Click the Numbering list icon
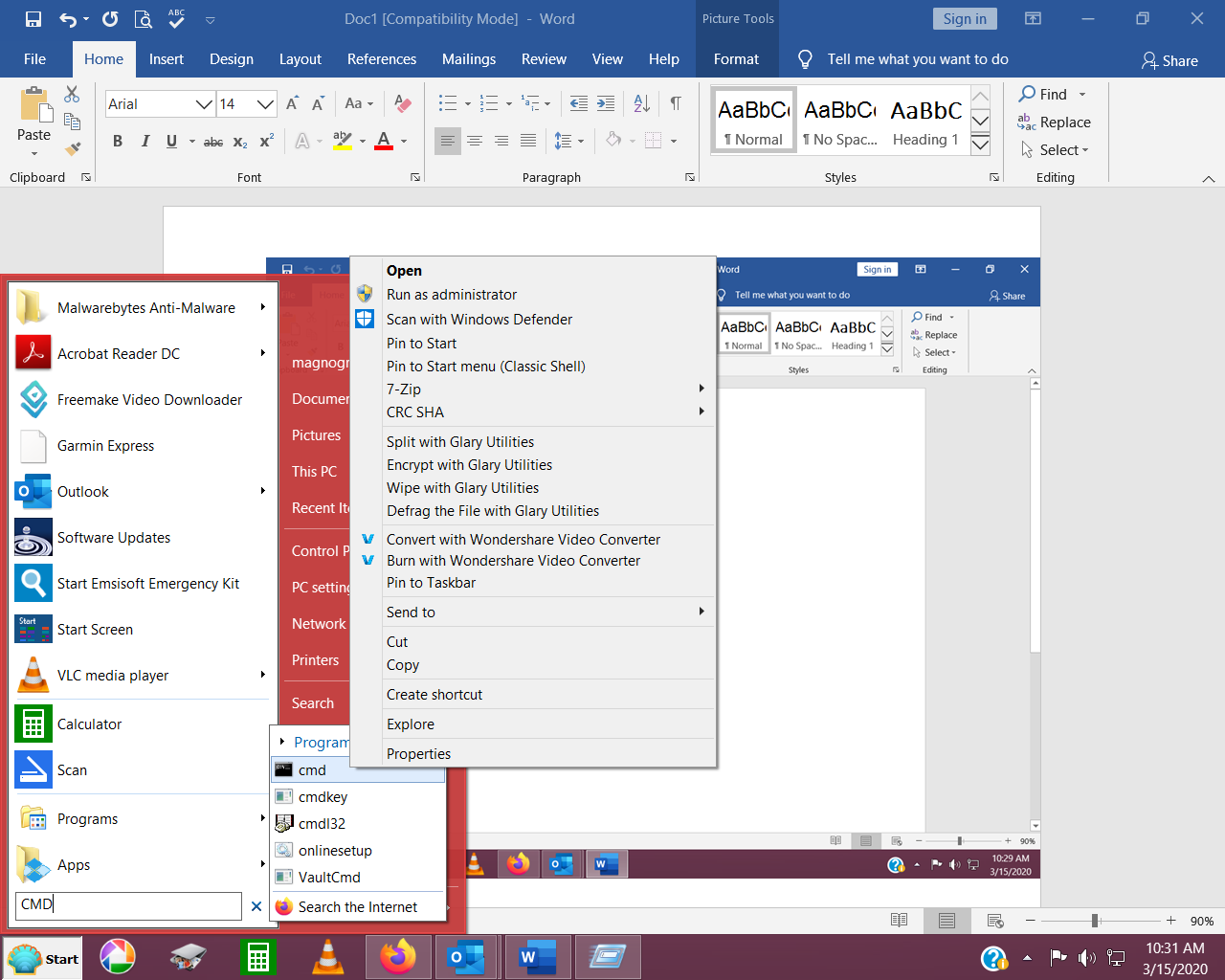The width and height of the screenshot is (1225, 980). tap(489, 103)
